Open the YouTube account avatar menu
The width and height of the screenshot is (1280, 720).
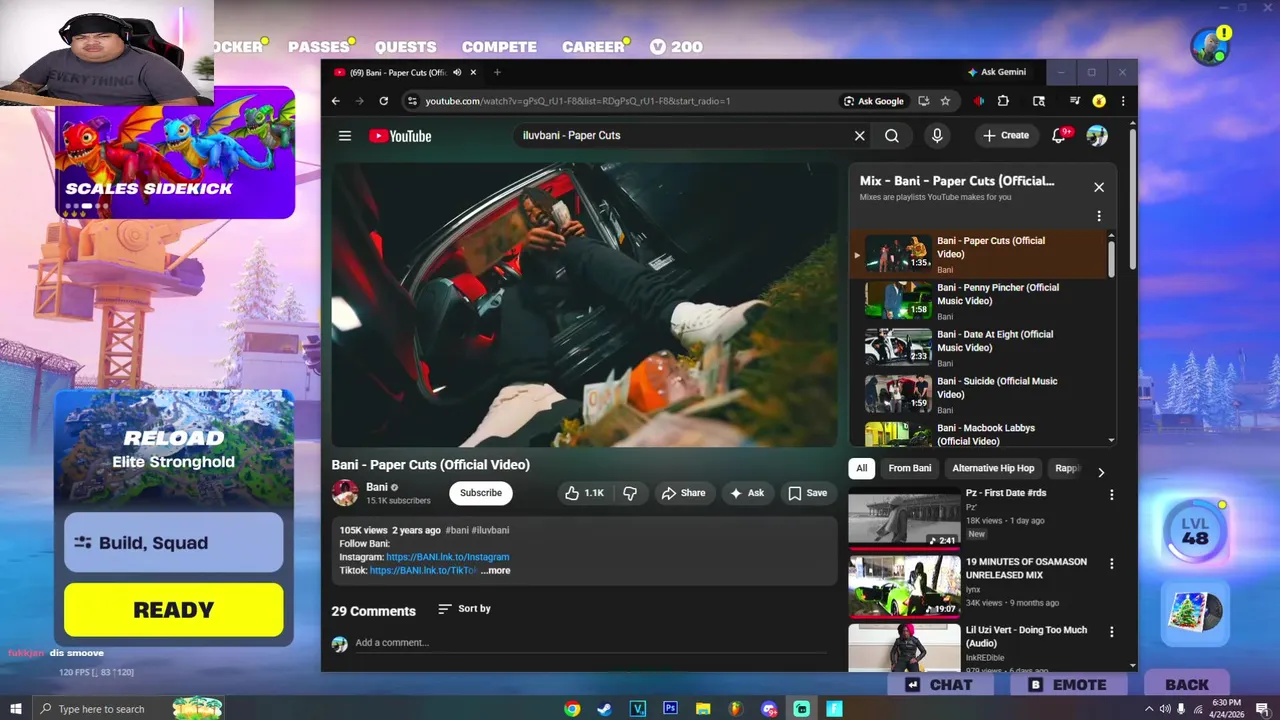click(1097, 136)
